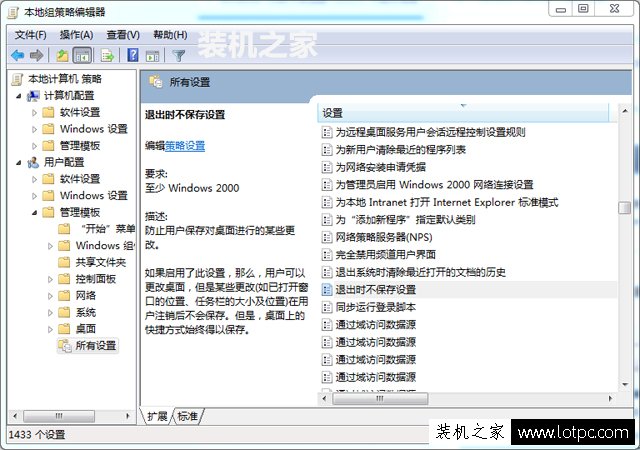This screenshot has width=640, height=450.
Task: Click the Export list toolbar icon
Action: click(107, 55)
